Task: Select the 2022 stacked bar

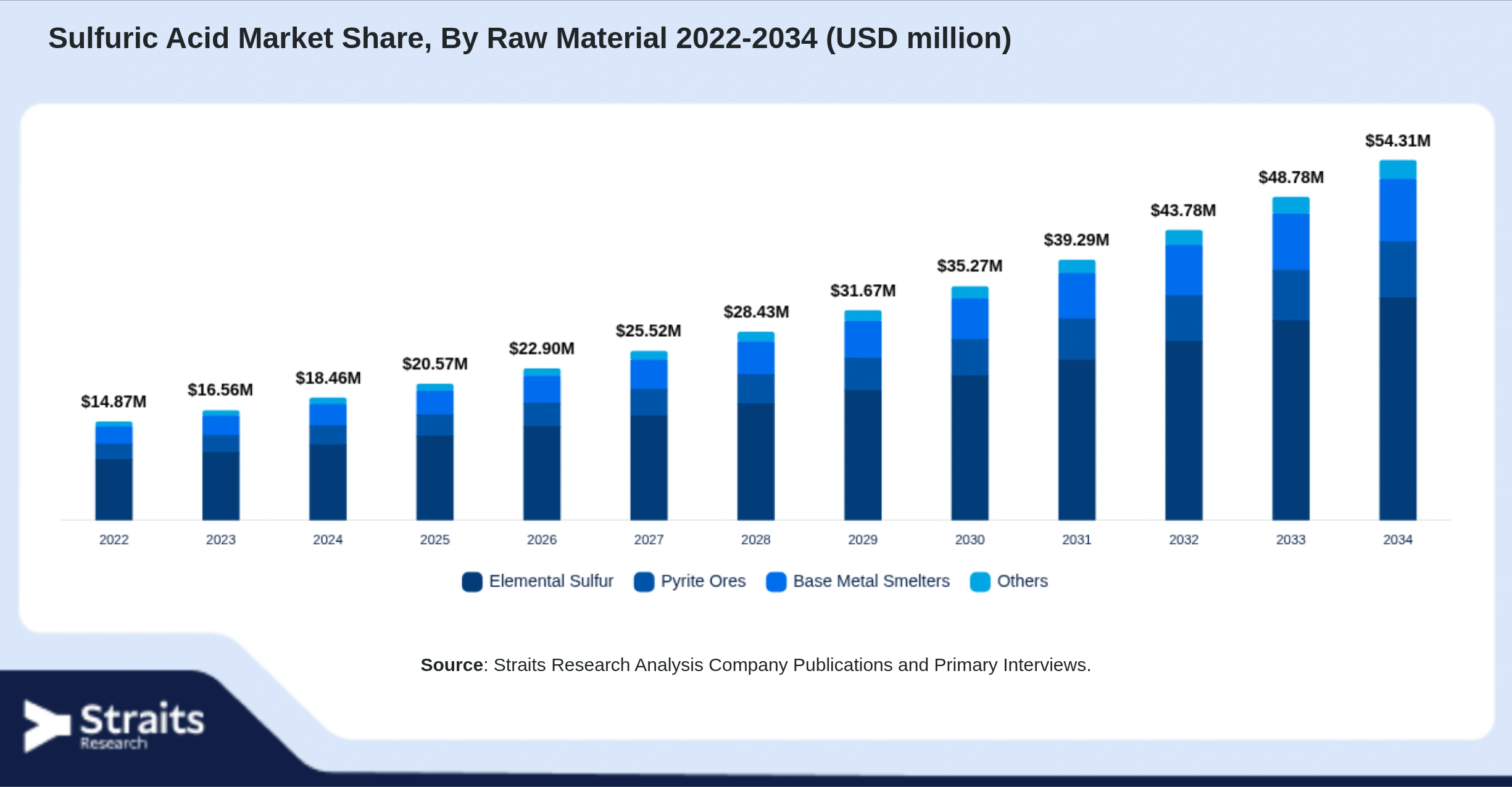Action: (x=114, y=471)
